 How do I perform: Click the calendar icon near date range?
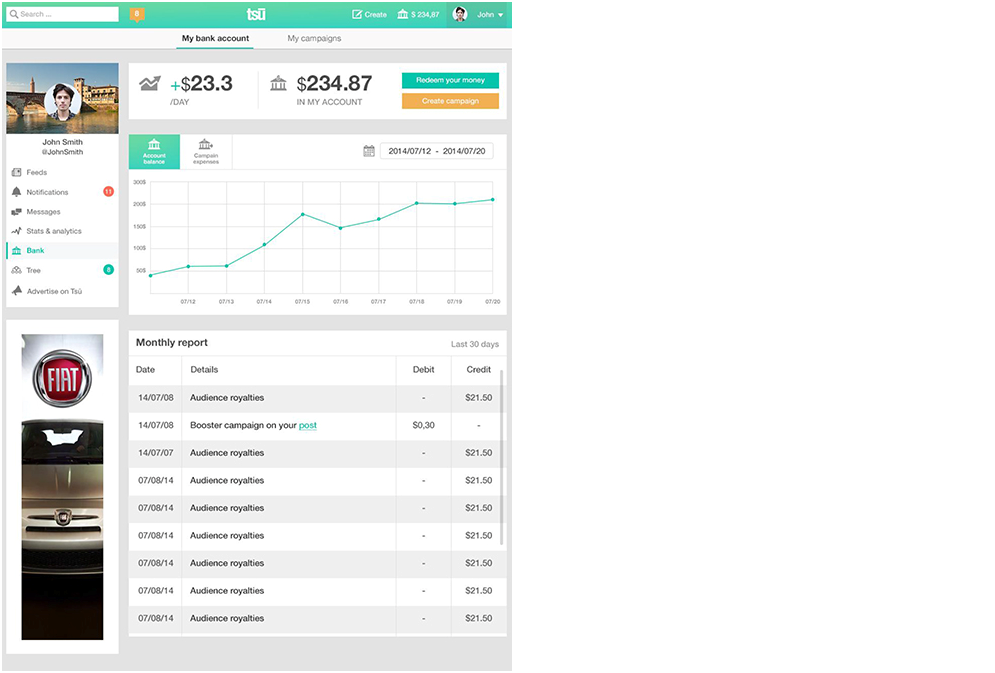pyautogui.click(x=369, y=151)
